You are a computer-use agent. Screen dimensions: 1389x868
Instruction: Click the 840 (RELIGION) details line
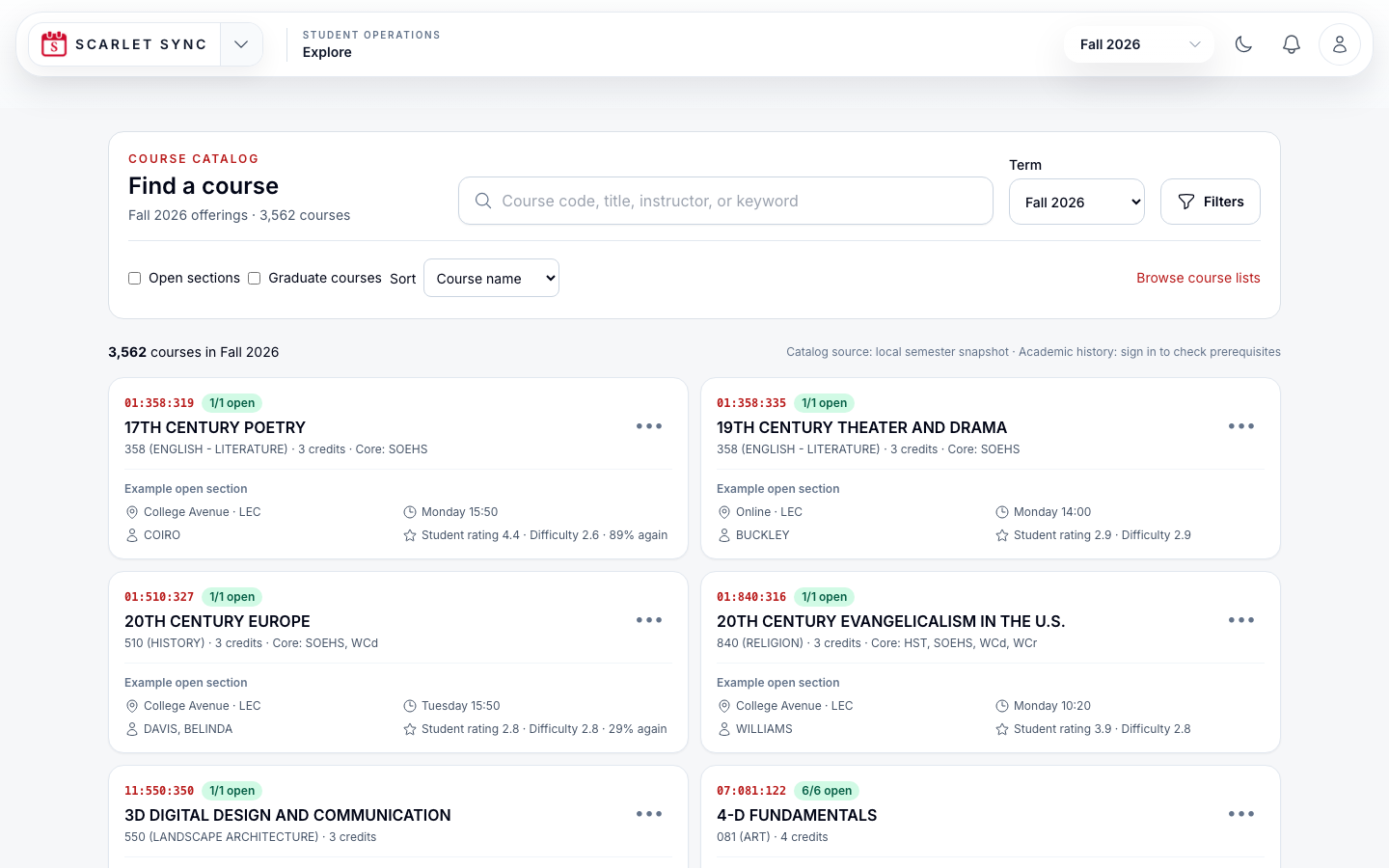(877, 643)
